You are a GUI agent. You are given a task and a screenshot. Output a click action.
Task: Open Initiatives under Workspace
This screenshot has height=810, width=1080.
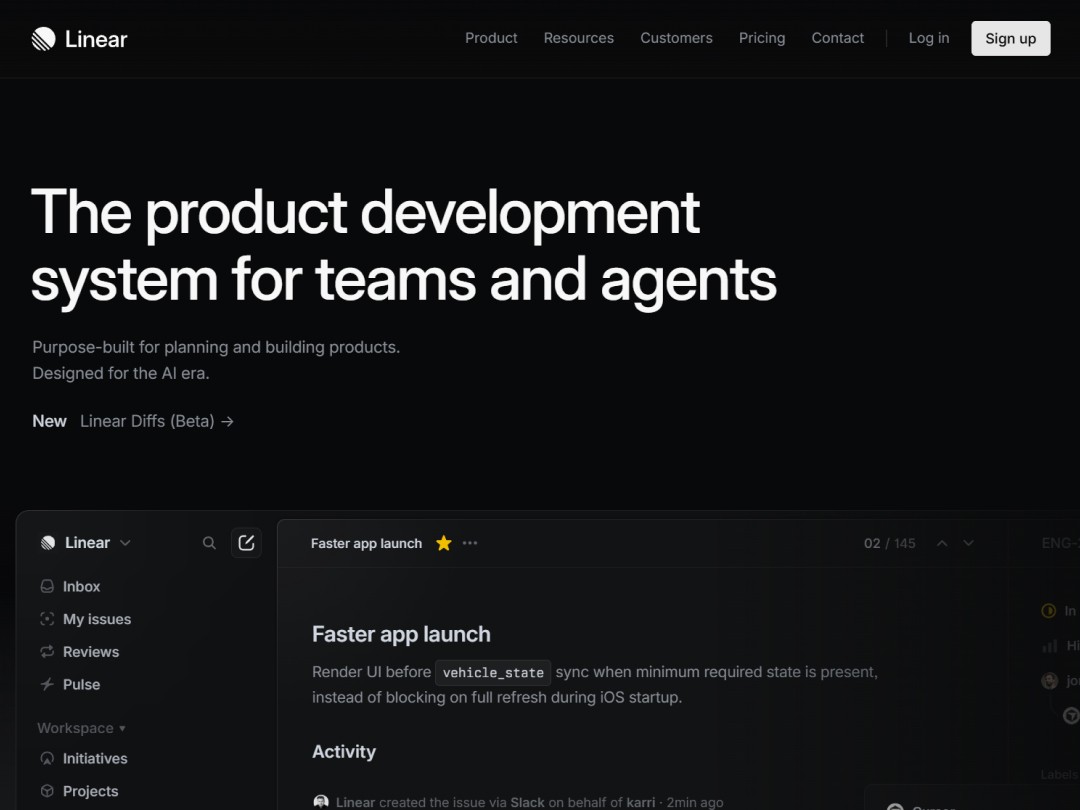click(95, 758)
